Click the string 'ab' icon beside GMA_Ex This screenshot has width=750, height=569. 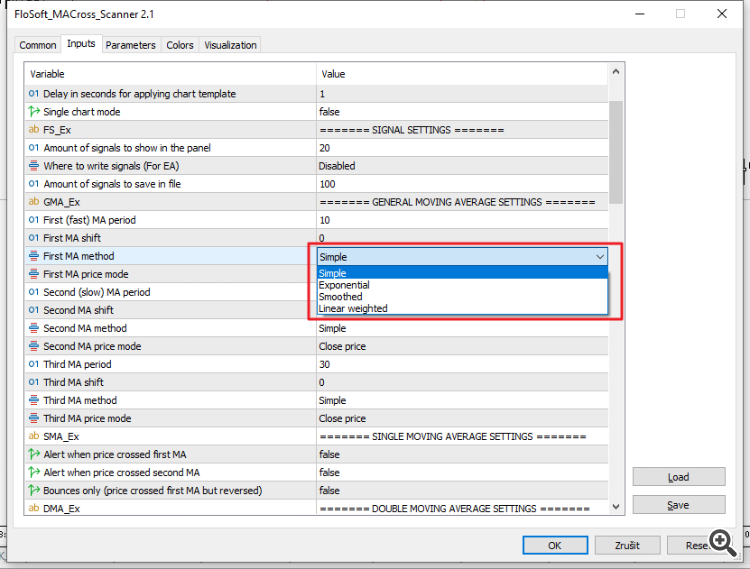click(x=33, y=201)
